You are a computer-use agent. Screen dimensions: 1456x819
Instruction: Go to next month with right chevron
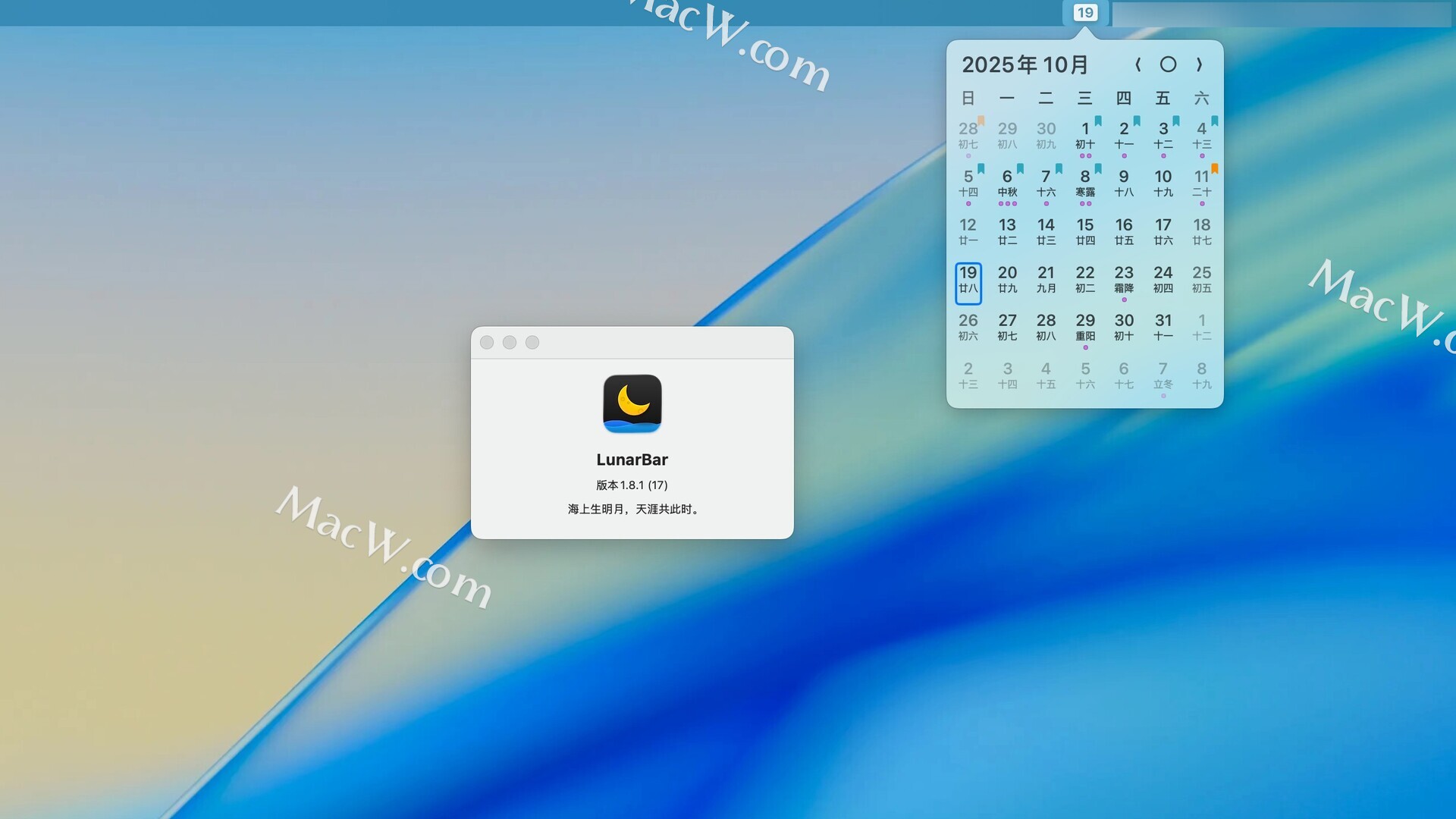1199,65
